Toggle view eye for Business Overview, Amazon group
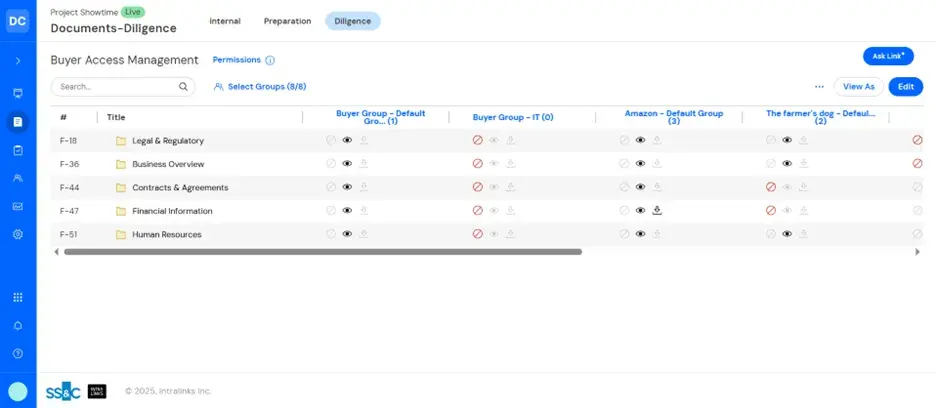Screen dimensions: 936x408 point(641,164)
